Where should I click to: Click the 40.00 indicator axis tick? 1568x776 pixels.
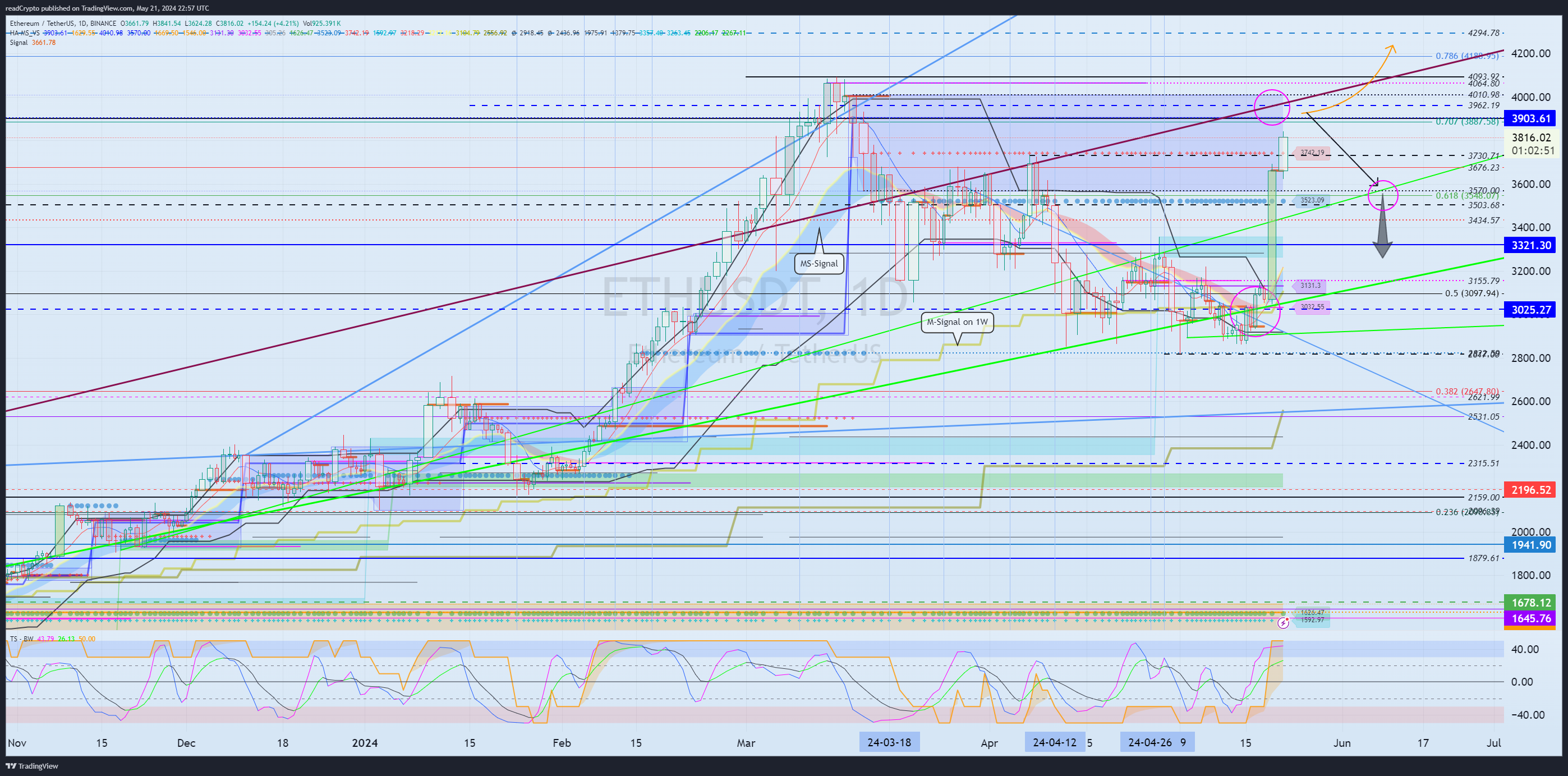point(1525,649)
